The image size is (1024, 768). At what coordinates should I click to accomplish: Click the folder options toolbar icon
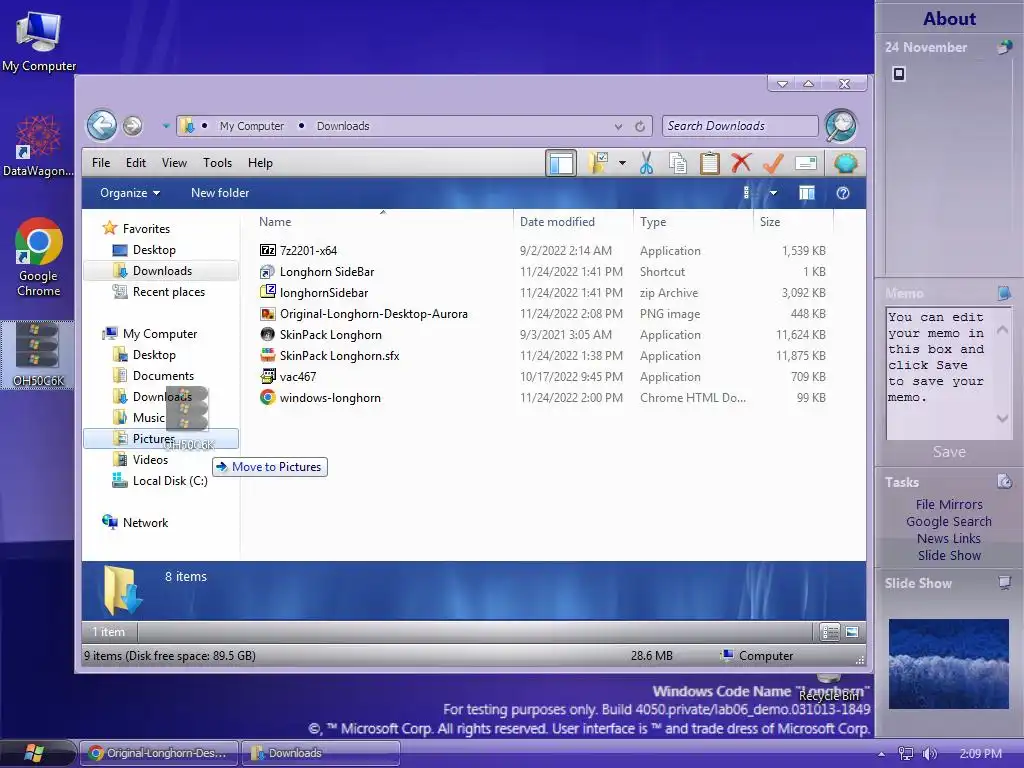pyautogui.click(x=598, y=163)
